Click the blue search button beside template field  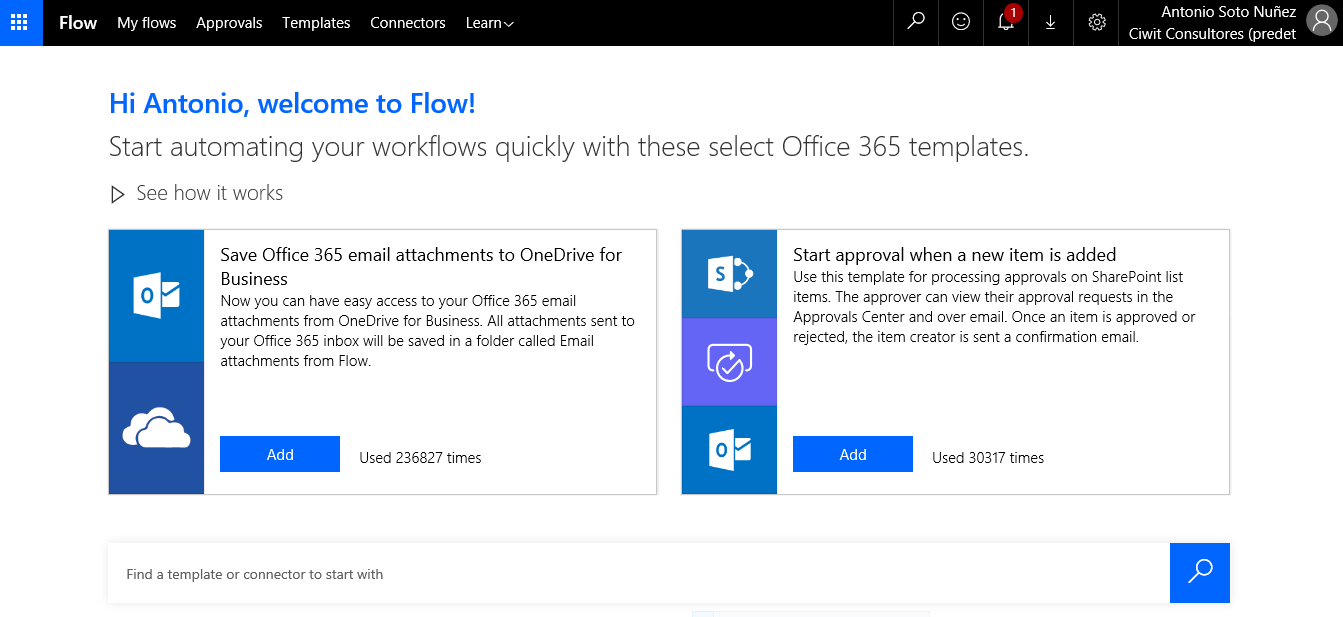pyautogui.click(x=1199, y=573)
